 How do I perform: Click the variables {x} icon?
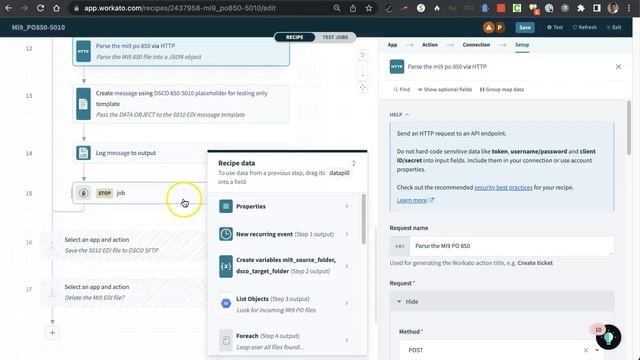point(226,266)
